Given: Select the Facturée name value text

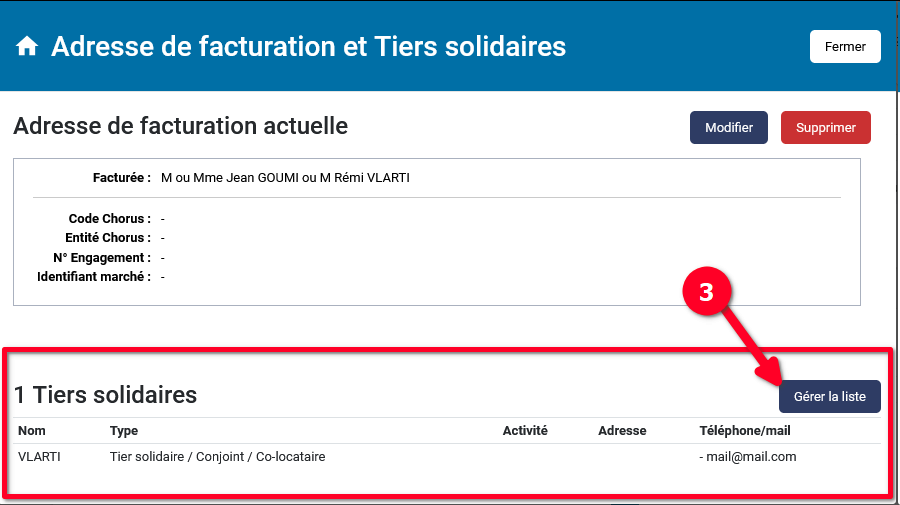Looking at the screenshot, I should (285, 178).
